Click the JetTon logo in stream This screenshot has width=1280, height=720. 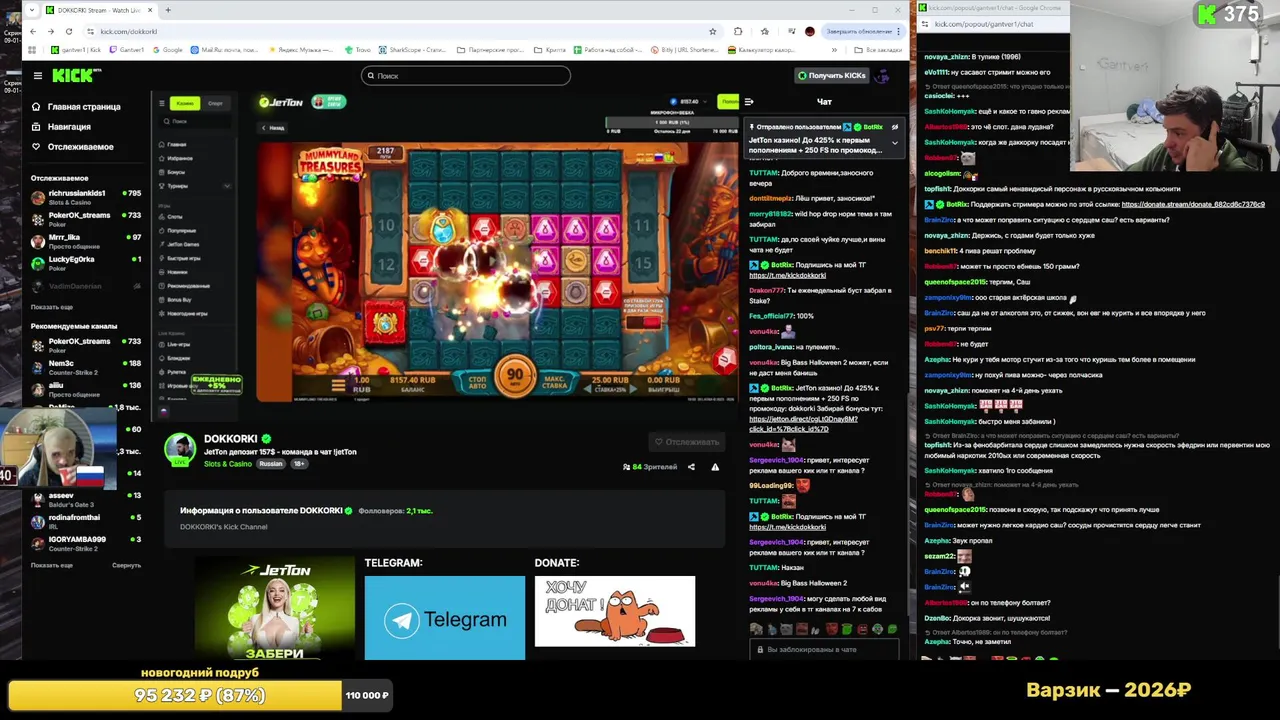(x=281, y=102)
